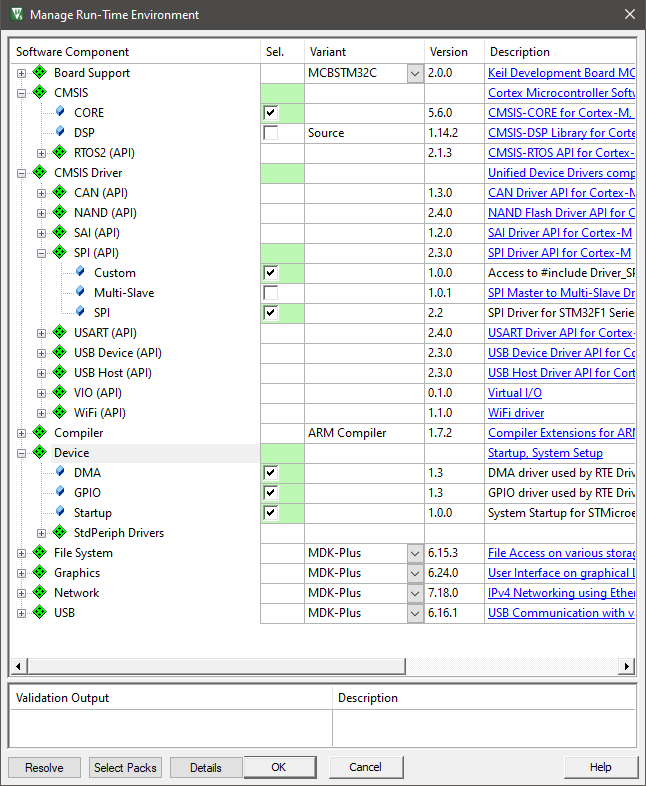This screenshot has width=646, height=786.
Task: Collapse the Device tree node
Action: tap(21, 453)
